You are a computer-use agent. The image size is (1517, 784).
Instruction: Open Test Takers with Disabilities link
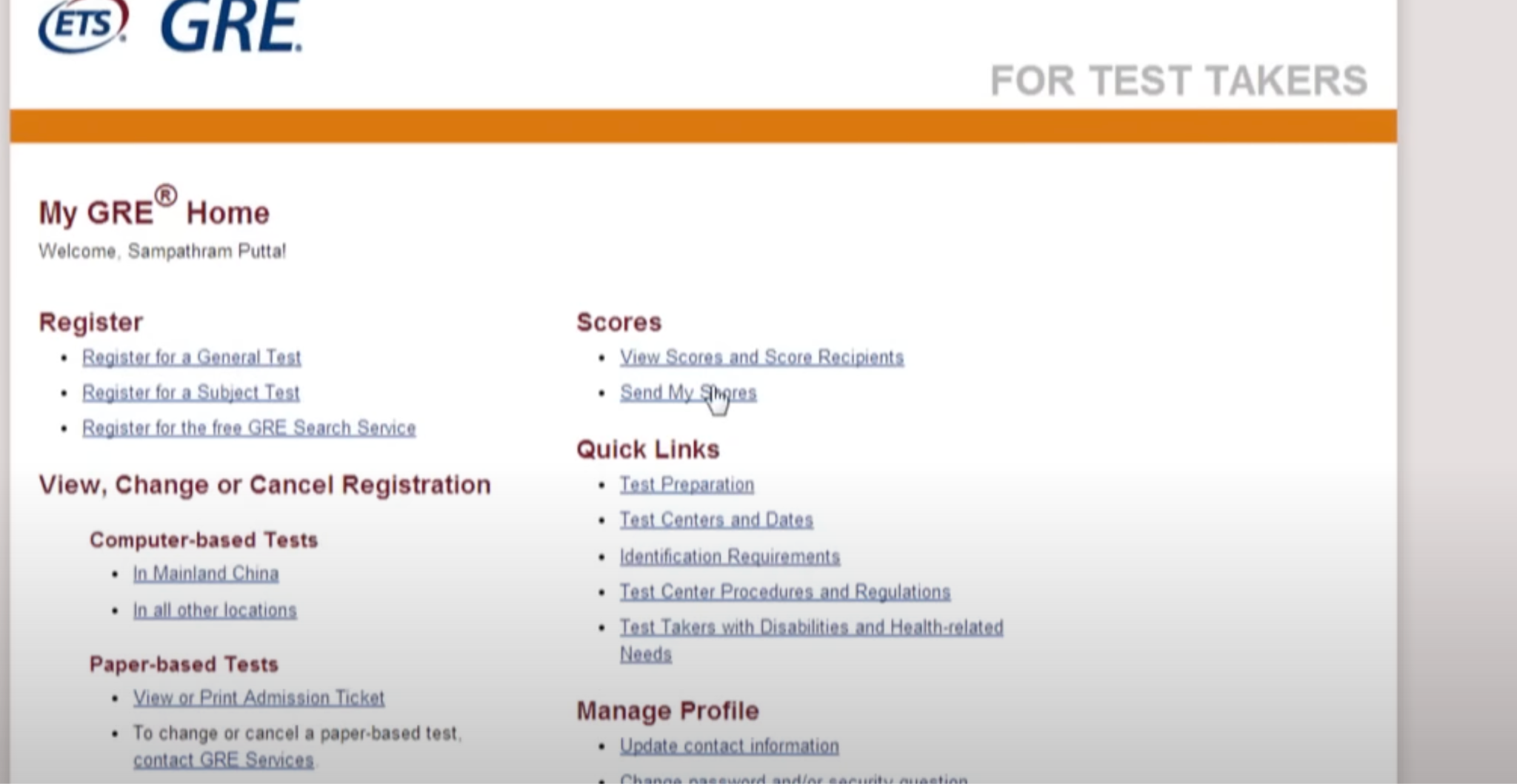(811, 628)
